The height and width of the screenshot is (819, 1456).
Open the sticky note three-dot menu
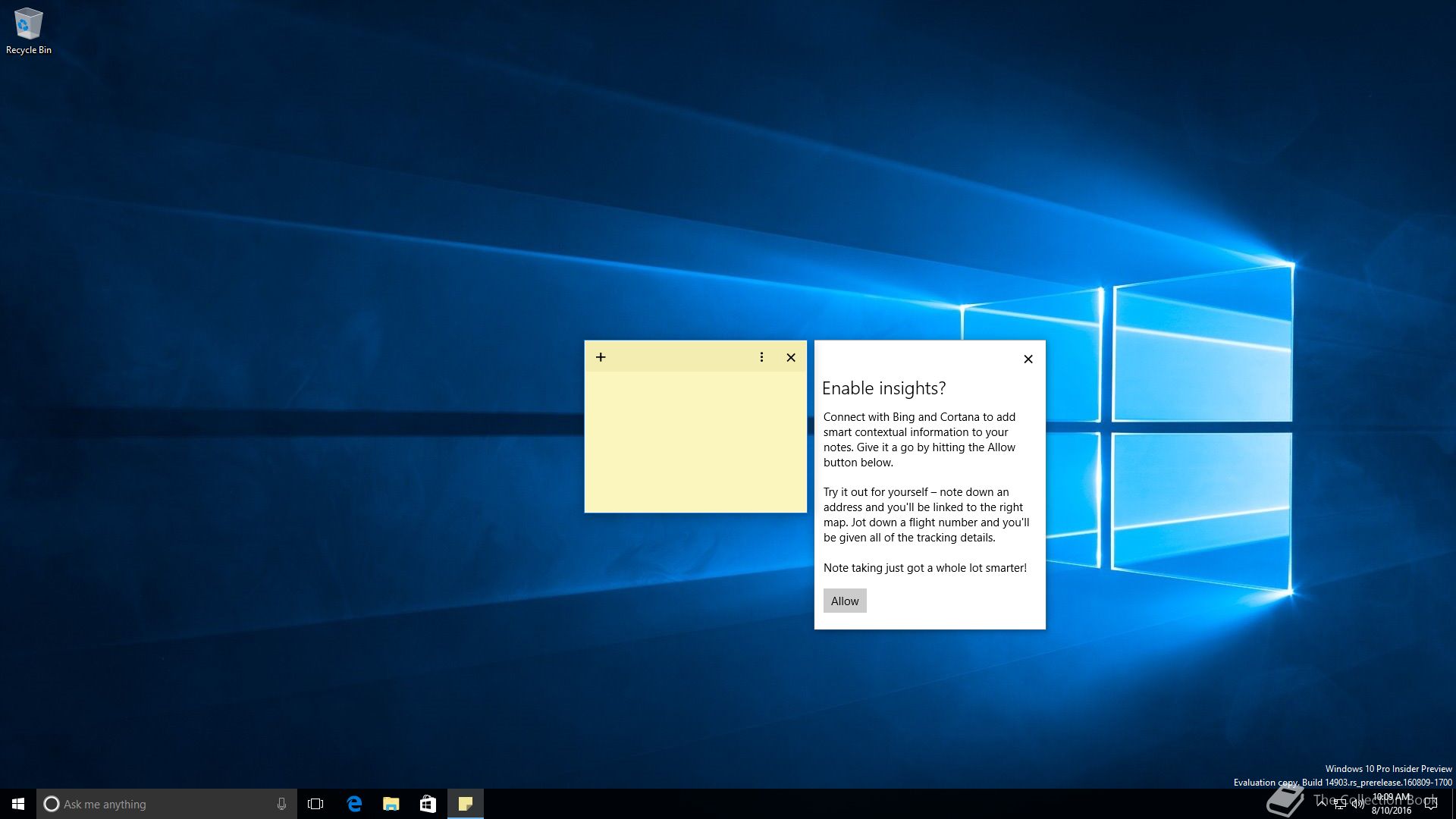pos(761,357)
